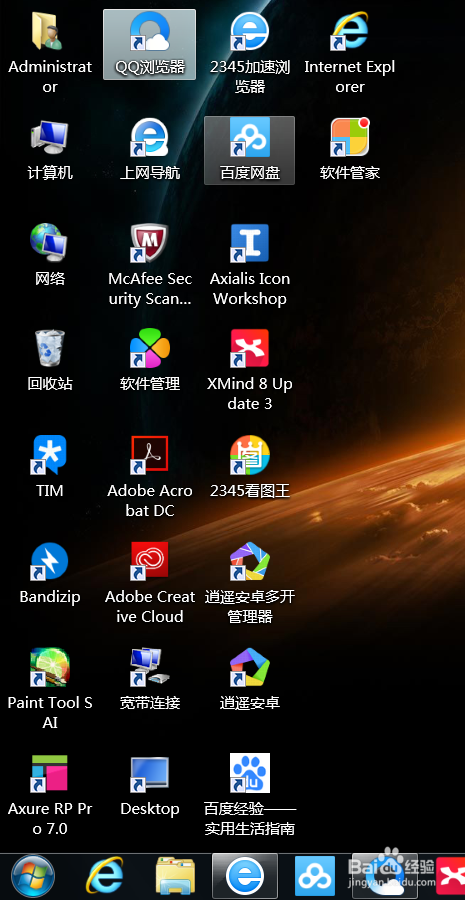
Task: Open the Windows Start menu orb
Action: 33,877
